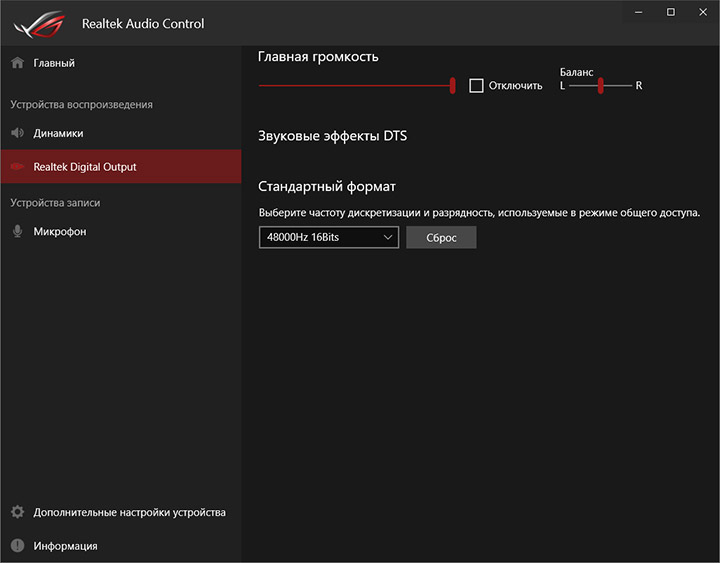Click the exclamation icon beside Информация
Viewport: 720px width, 563px height.
point(17,546)
